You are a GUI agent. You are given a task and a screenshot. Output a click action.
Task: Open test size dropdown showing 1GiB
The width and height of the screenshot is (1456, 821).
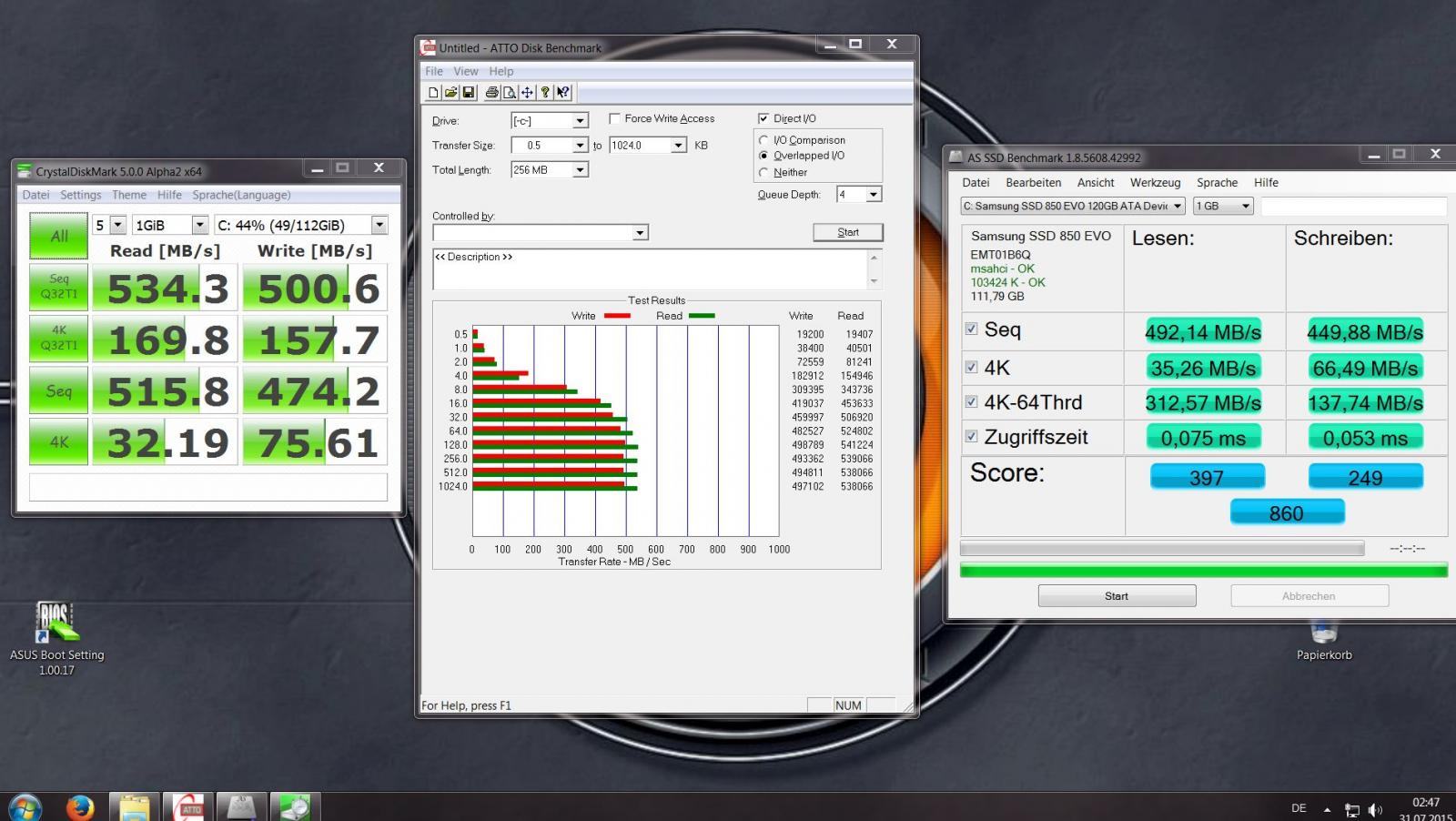(x=171, y=225)
